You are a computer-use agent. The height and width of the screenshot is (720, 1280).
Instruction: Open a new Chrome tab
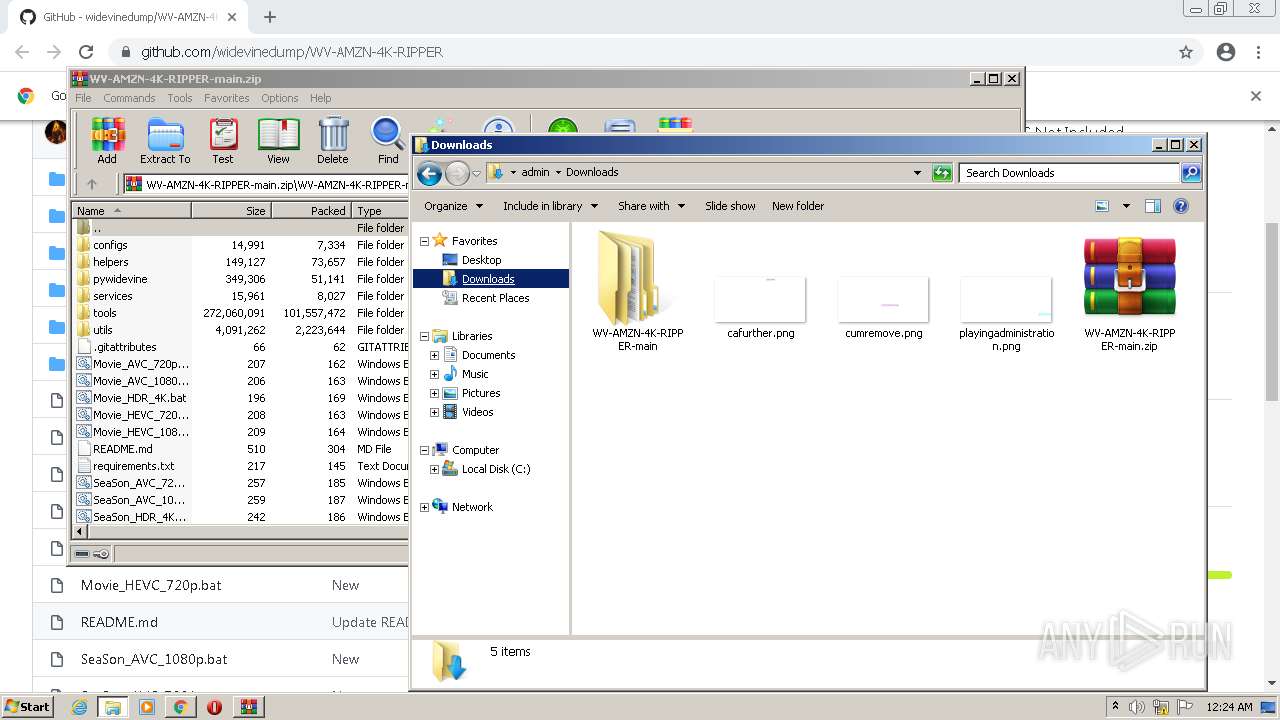coord(269,17)
